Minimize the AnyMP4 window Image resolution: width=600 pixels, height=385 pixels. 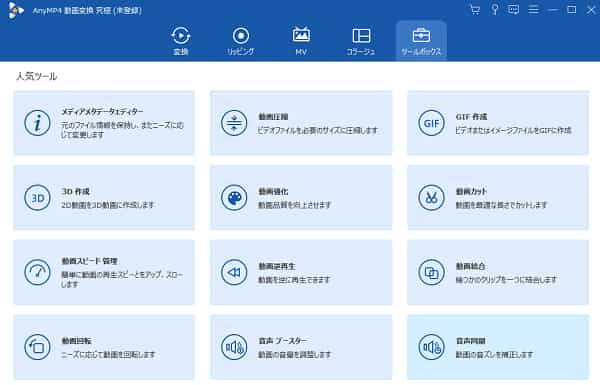[x=553, y=10]
